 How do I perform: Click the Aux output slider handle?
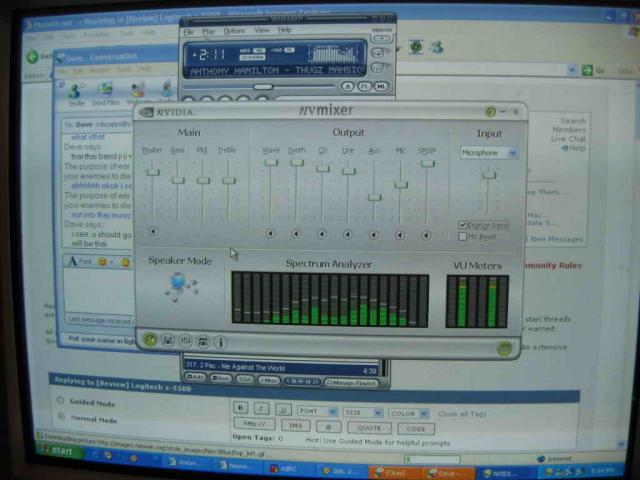(374, 197)
